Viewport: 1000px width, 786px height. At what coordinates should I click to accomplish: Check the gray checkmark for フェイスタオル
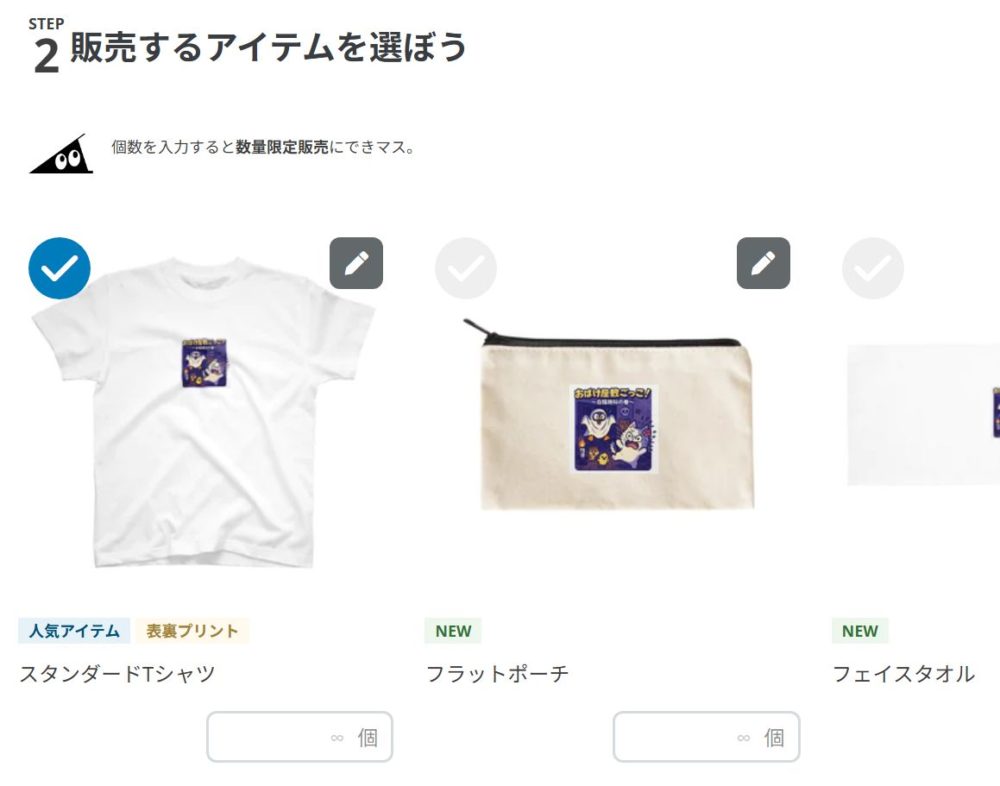point(872,268)
